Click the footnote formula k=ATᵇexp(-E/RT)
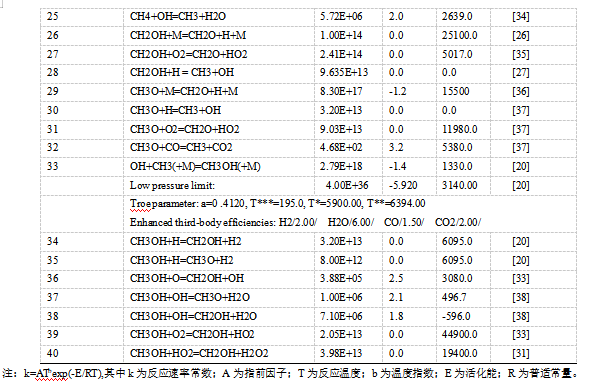 63,374
